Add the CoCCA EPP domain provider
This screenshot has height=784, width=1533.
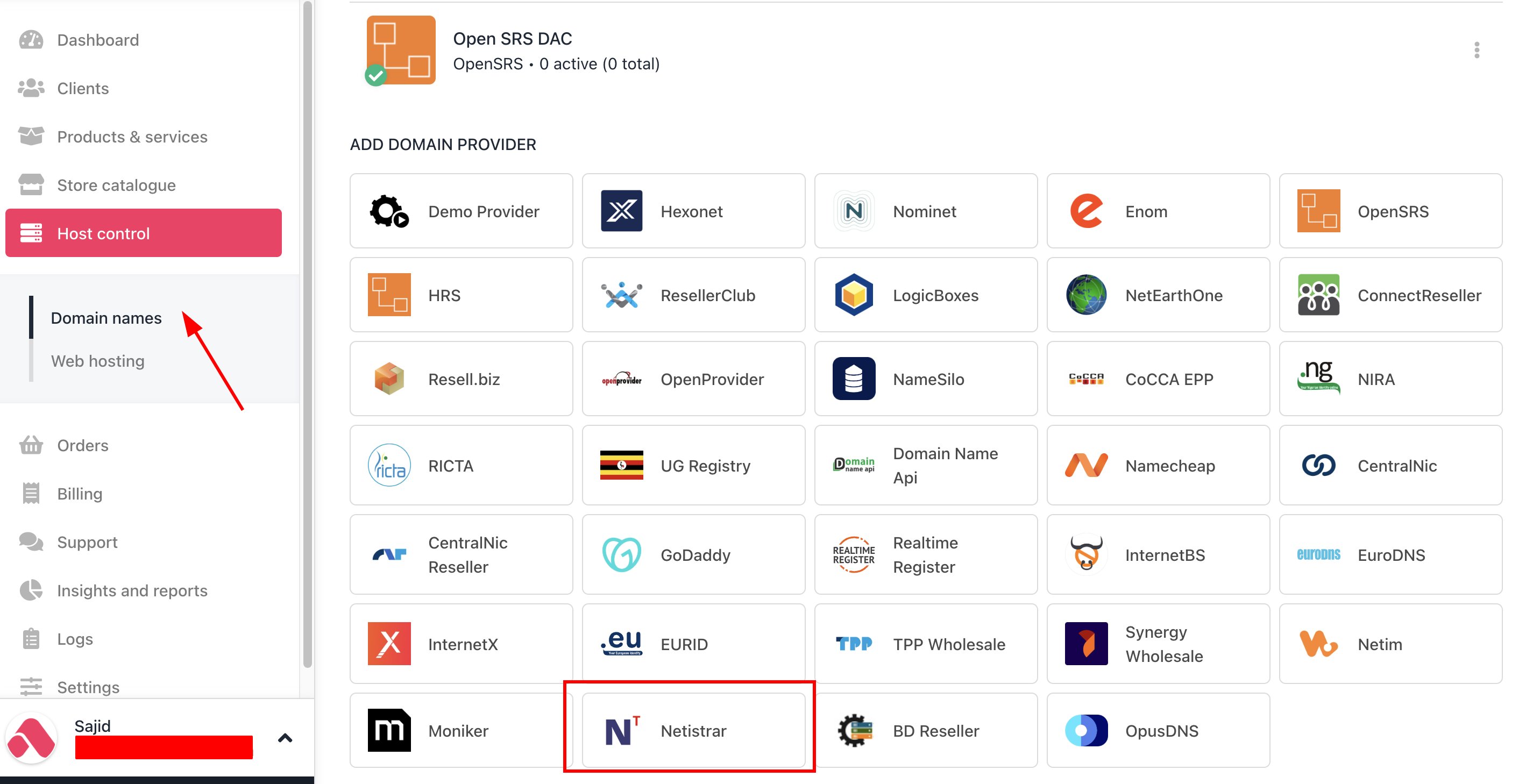click(1158, 379)
